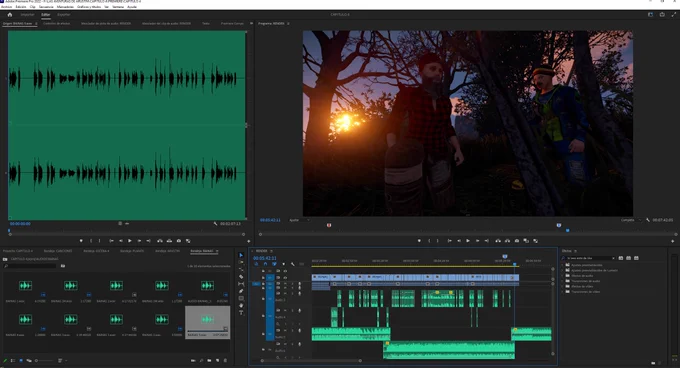This screenshot has width=680, height=368.
Task: Play the Program monitor sequence
Action: (468, 241)
